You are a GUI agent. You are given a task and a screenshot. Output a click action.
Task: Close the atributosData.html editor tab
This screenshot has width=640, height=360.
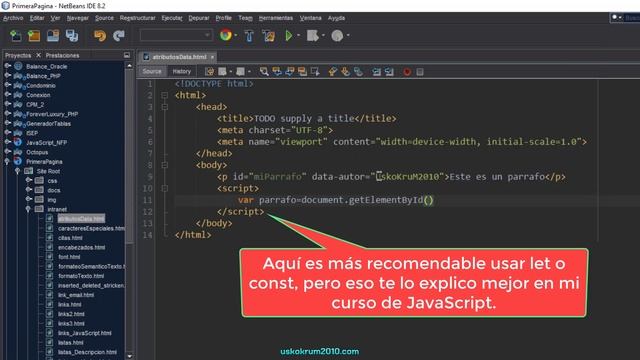[x=213, y=57]
